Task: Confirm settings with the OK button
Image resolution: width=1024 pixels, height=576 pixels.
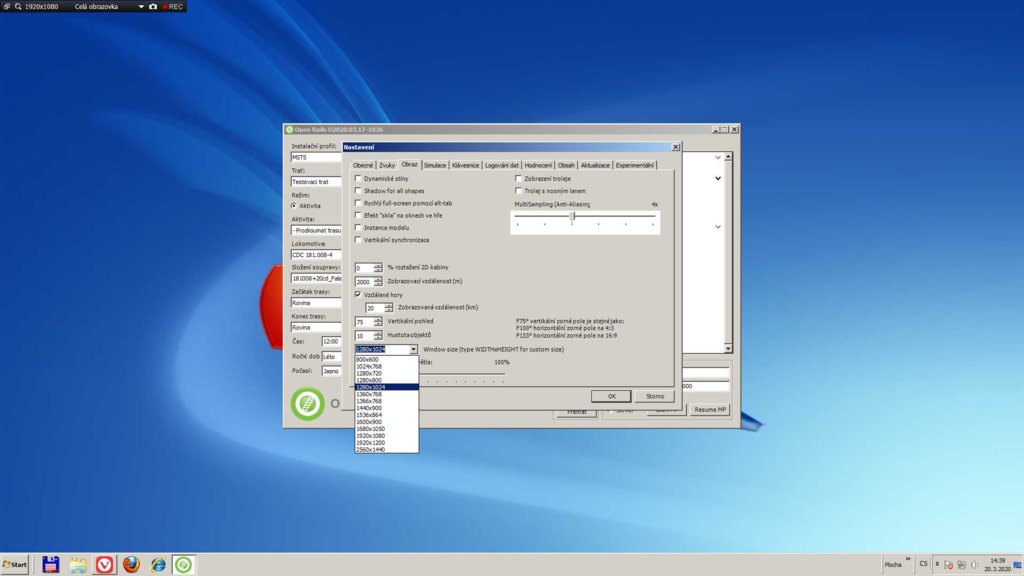Action: (x=611, y=396)
